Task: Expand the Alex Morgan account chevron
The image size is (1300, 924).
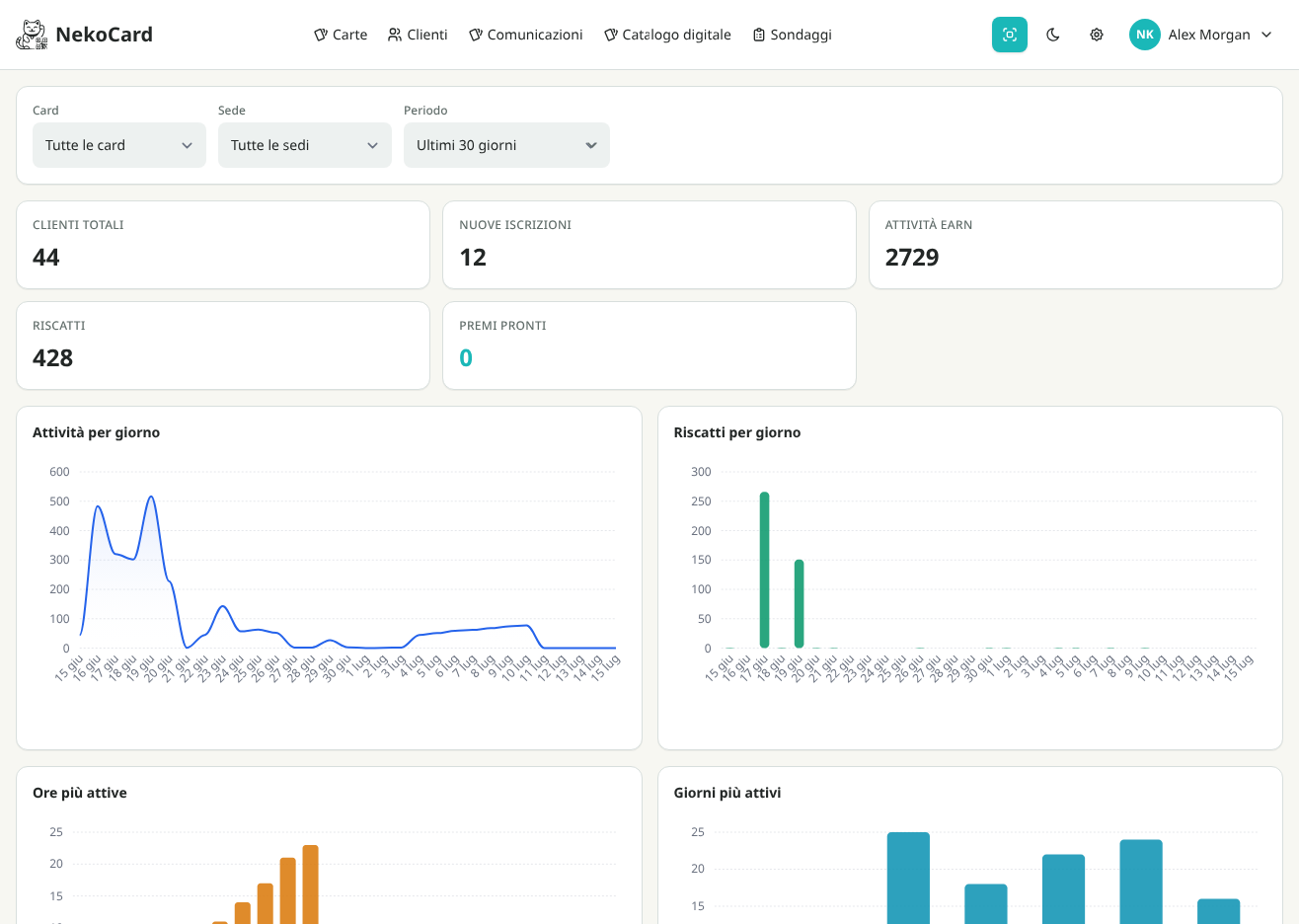Action: [x=1266, y=35]
